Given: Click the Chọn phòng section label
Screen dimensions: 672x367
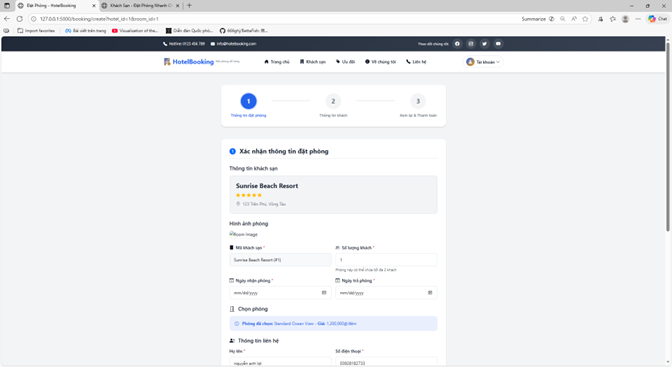Looking at the screenshot, I should point(253,309).
